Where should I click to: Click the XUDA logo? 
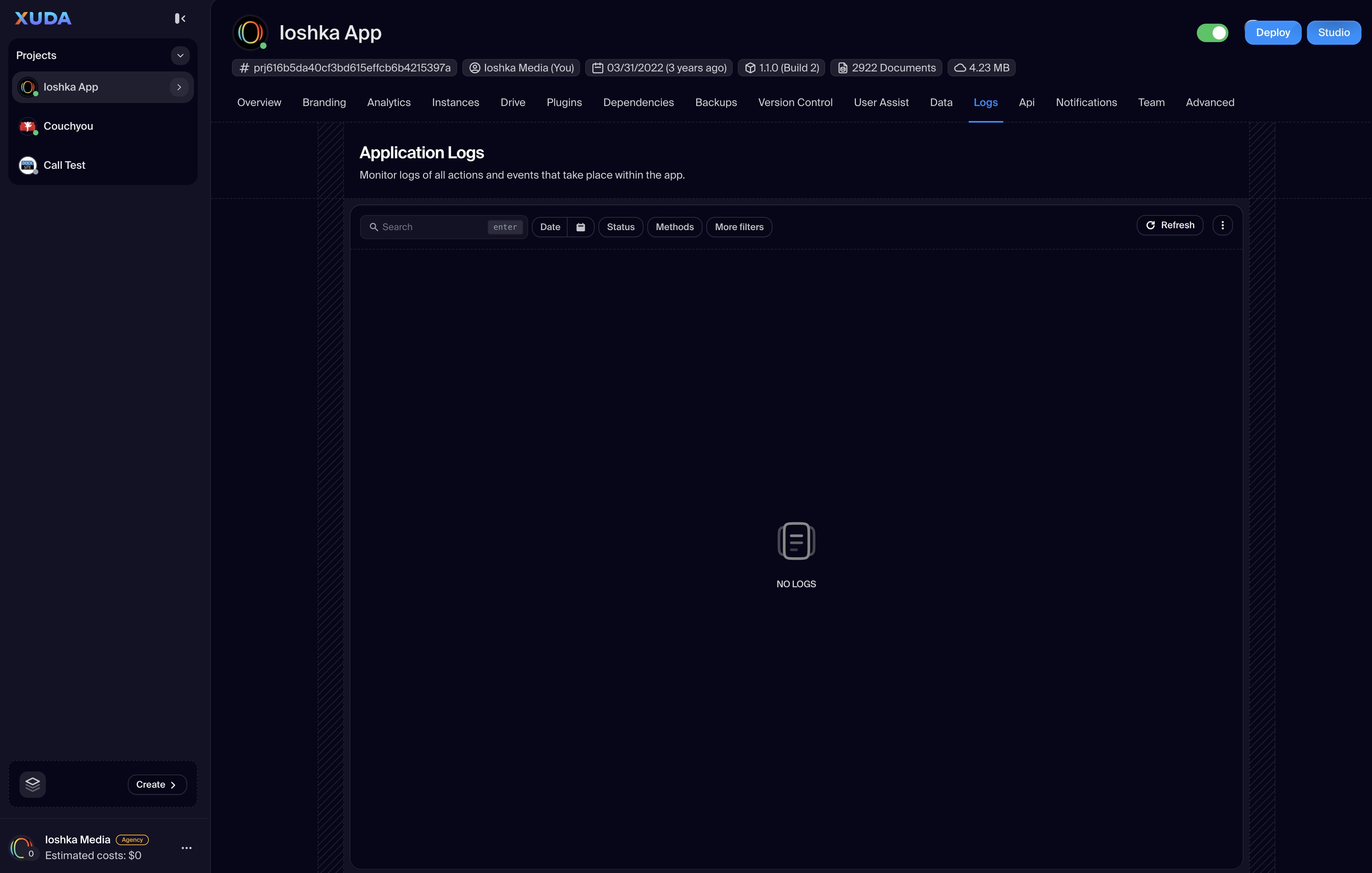point(43,19)
